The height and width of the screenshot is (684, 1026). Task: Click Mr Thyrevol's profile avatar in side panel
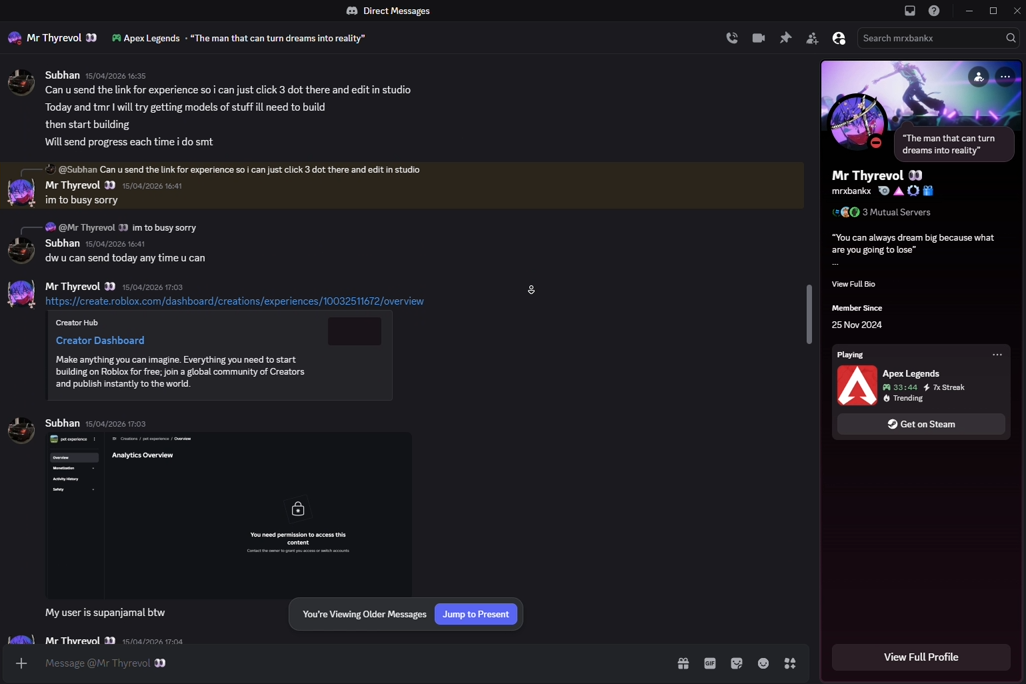pyautogui.click(x=858, y=122)
